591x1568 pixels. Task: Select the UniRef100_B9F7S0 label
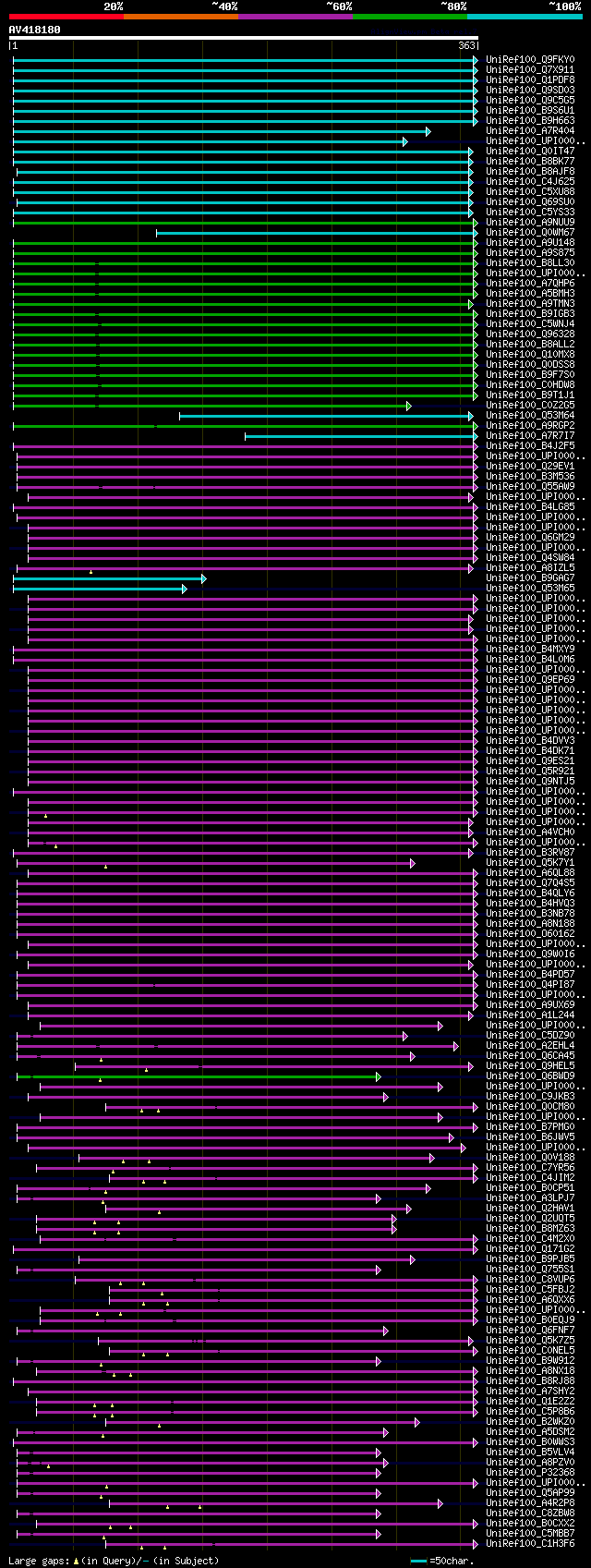[530, 374]
